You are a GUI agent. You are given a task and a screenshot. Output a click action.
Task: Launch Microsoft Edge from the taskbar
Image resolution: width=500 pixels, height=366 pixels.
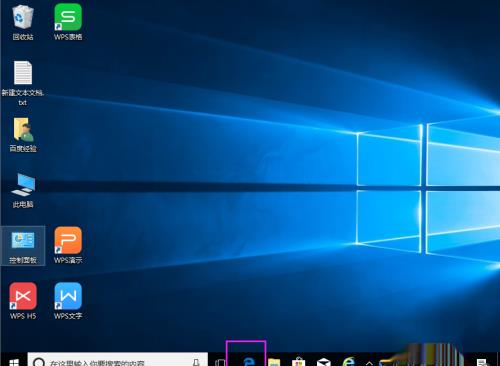tap(249, 362)
